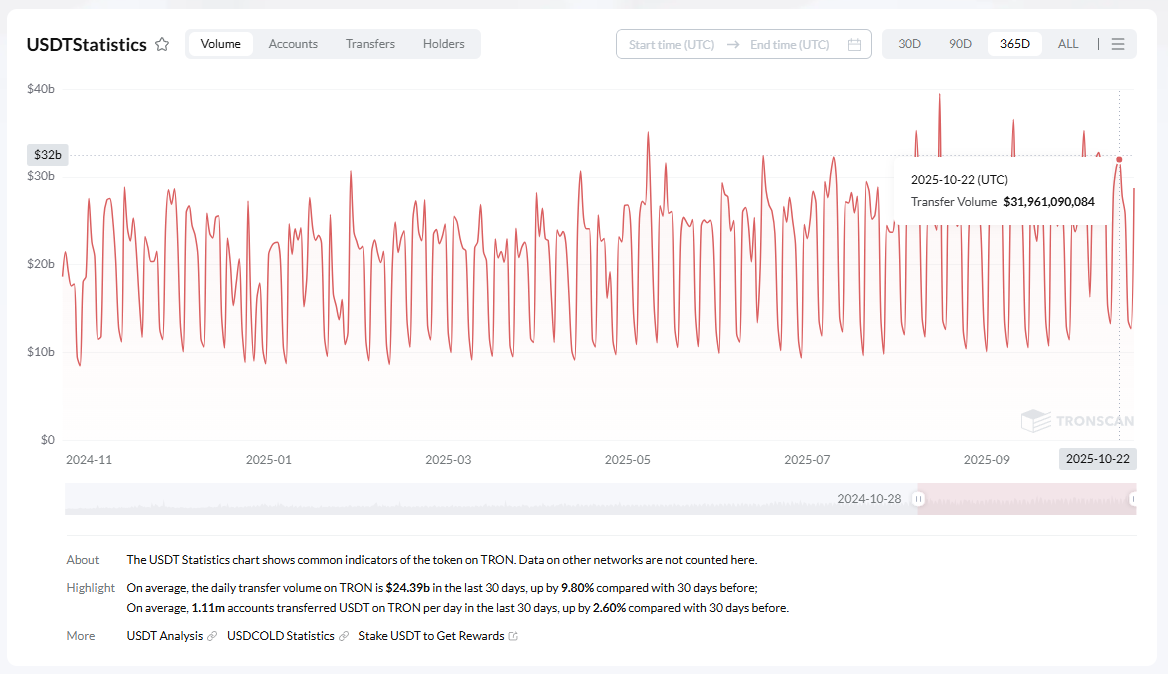Click the Start time (UTC) field
Image resolution: width=1168 pixels, height=674 pixels.
tap(671, 44)
